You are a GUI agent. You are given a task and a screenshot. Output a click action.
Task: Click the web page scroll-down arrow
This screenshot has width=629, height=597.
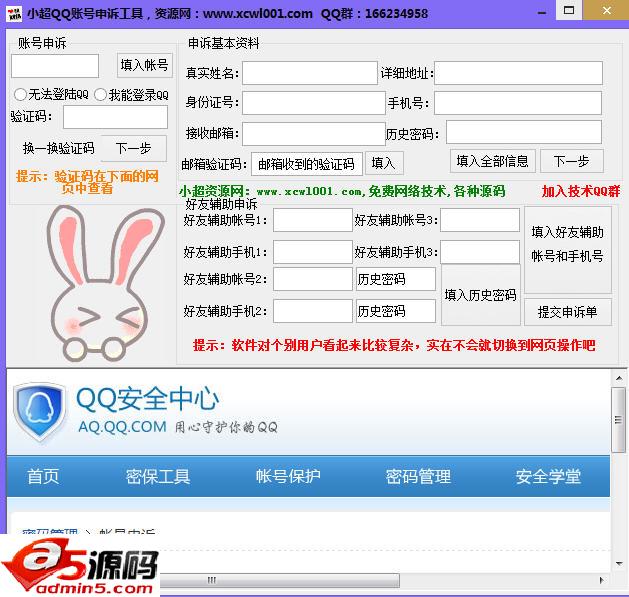coord(619,564)
